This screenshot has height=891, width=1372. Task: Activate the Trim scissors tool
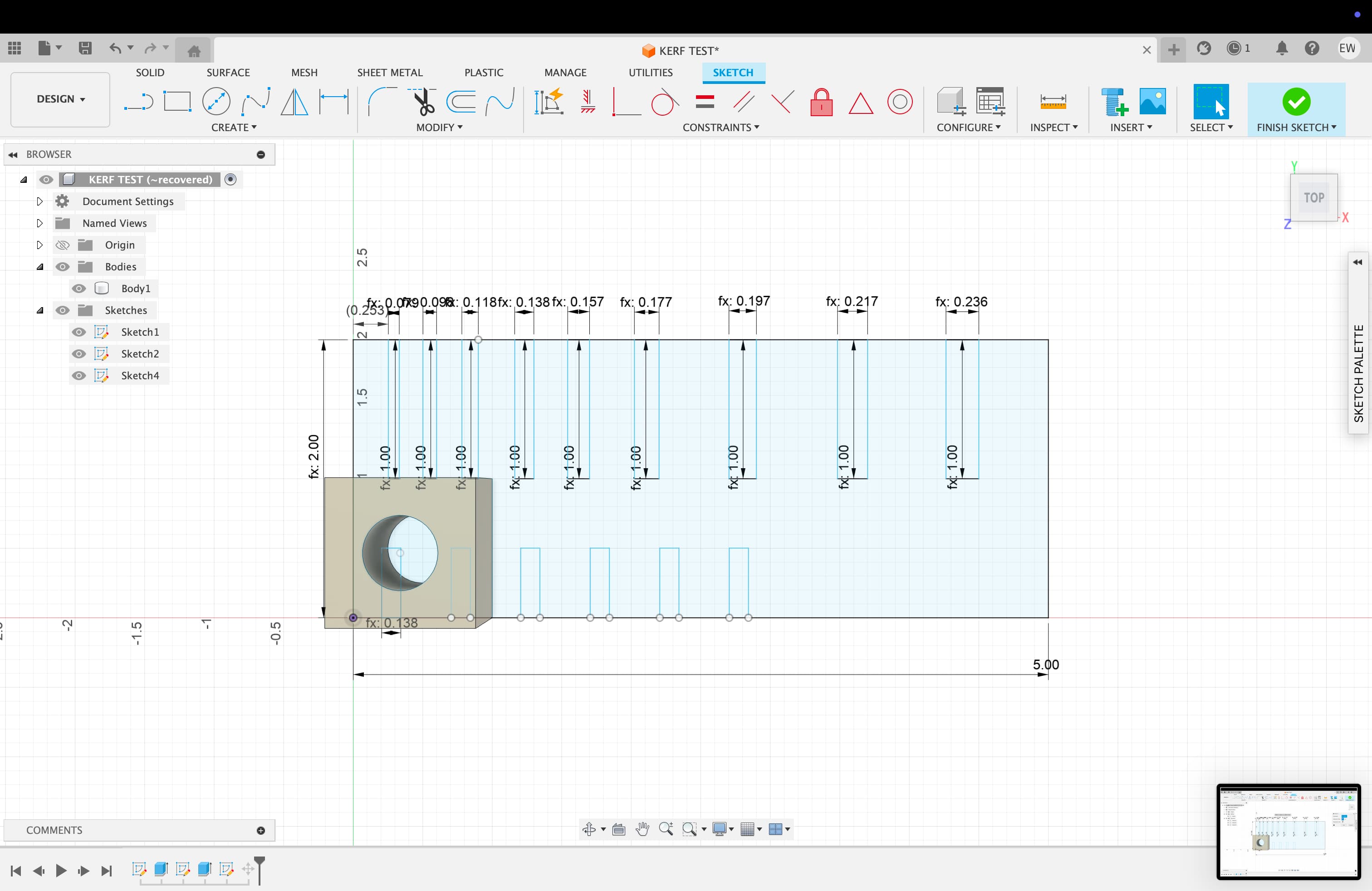coord(423,102)
